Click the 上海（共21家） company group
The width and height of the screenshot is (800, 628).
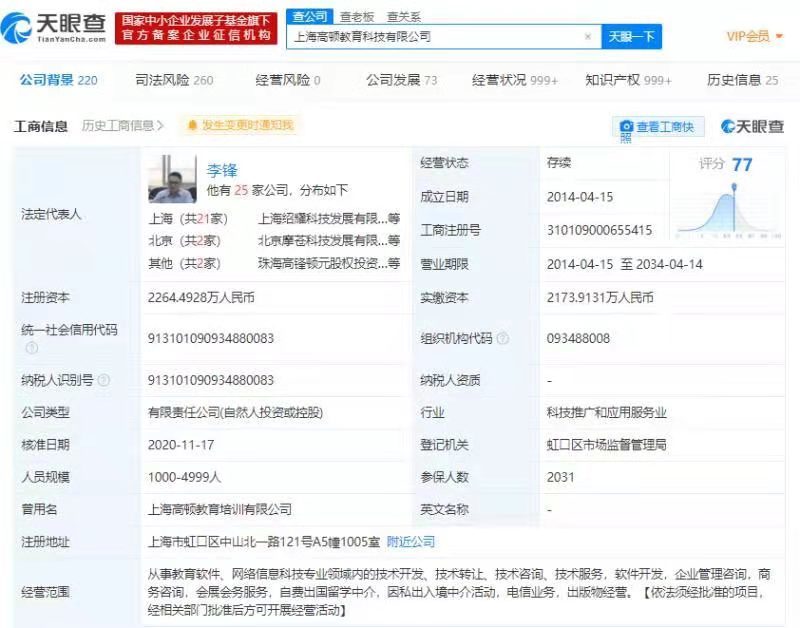pyautogui.click(x=188, y=219)
